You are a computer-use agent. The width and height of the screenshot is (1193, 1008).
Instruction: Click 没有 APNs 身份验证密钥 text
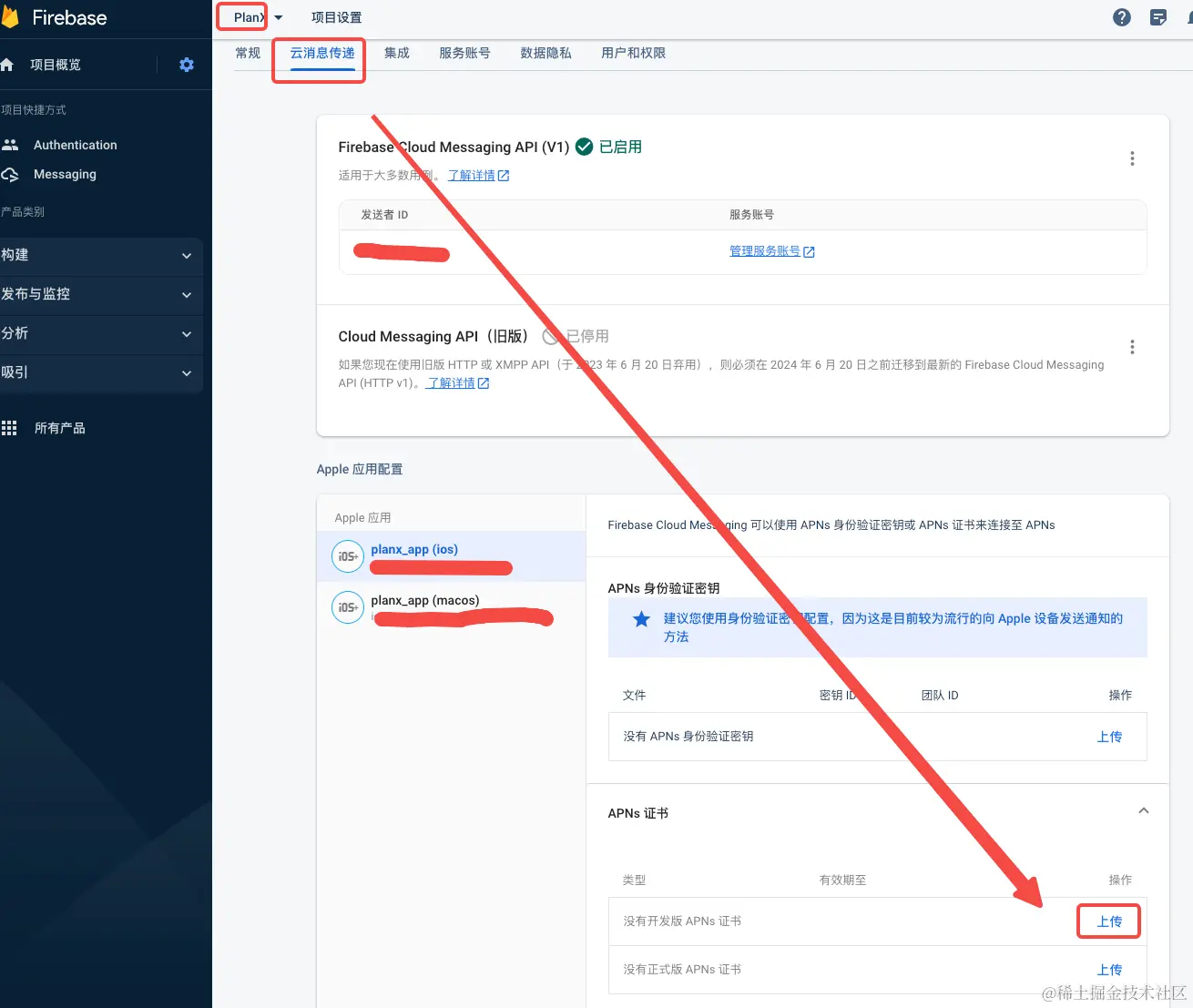(688, 737)
